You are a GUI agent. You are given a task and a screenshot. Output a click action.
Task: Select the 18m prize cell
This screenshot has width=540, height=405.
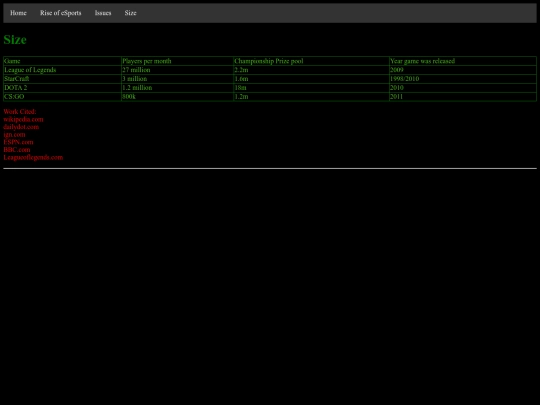point(311,88)
